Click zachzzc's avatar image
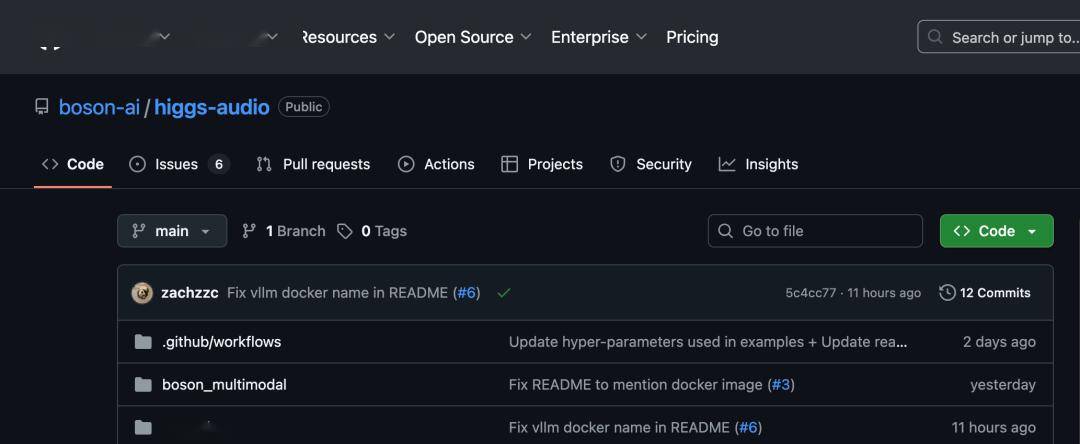Image resolution: width=1080 pixels, height=444 pixels. coord(142,293)
